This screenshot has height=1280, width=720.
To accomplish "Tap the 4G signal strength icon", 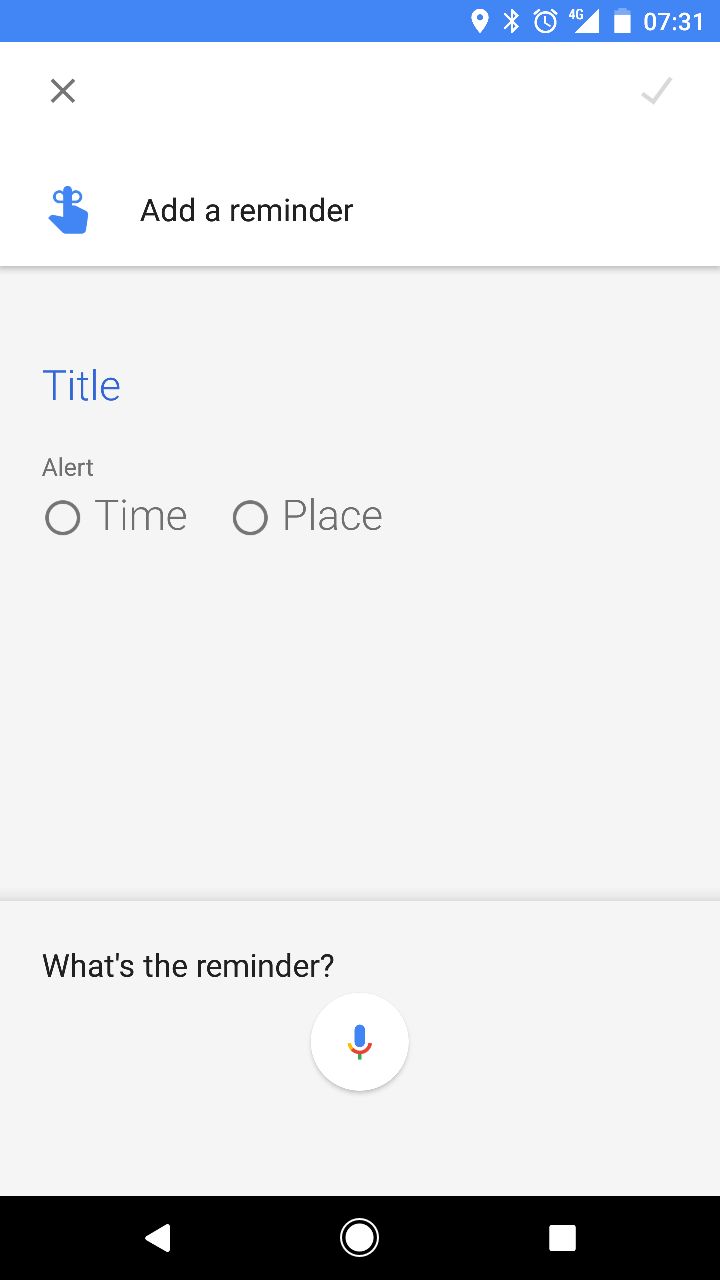I will 584,21.
